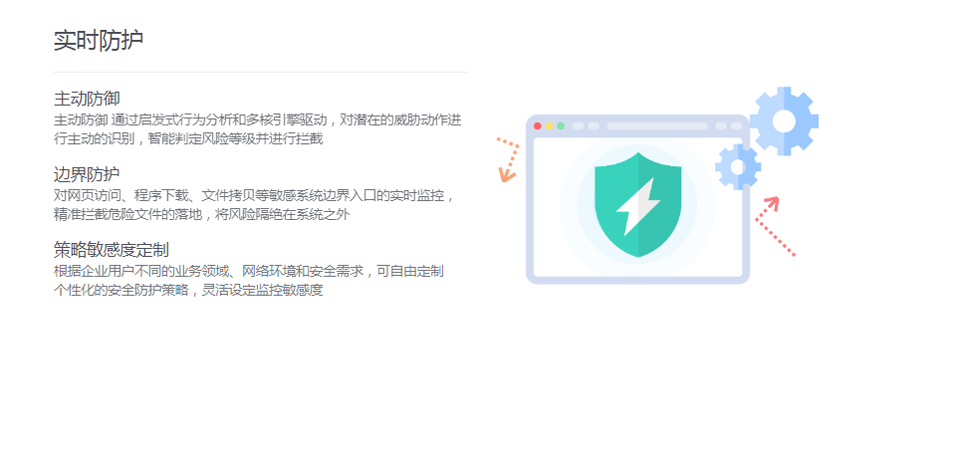Click the large blue gear icon
960x461 pixels.
(784, 121)
